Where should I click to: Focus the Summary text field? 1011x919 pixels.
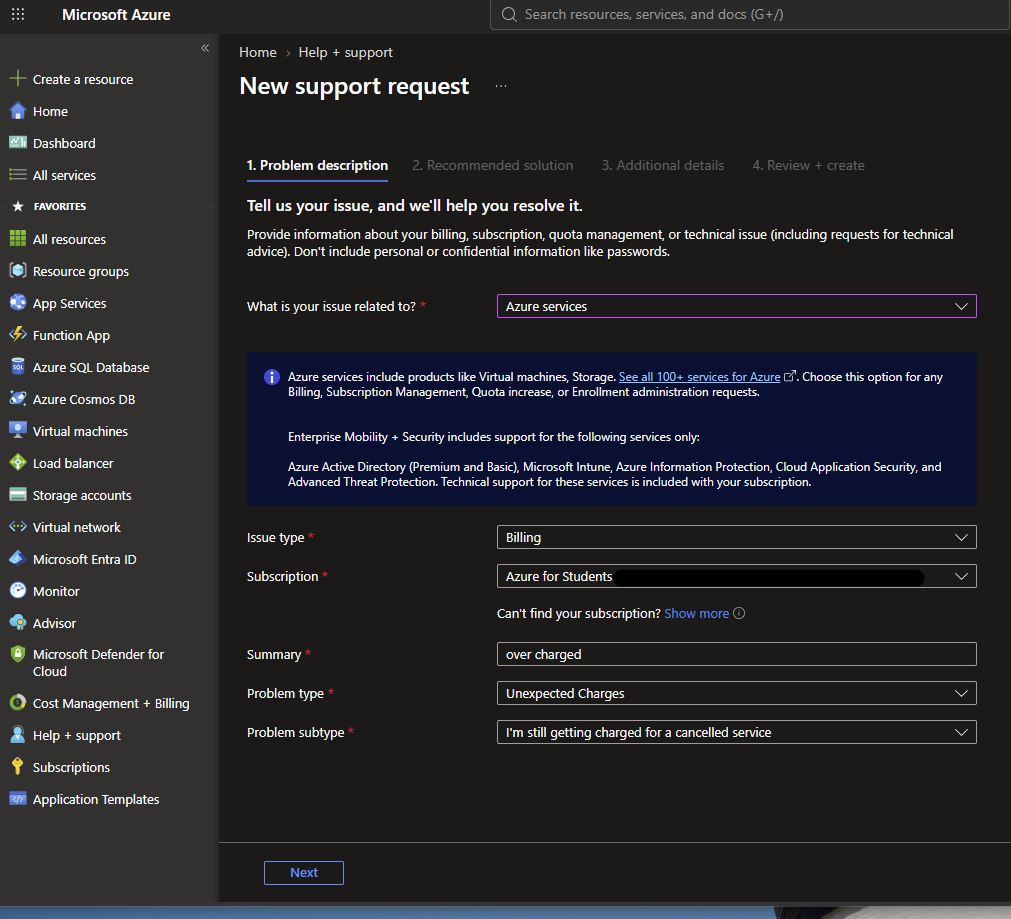[x=736, y=655]
